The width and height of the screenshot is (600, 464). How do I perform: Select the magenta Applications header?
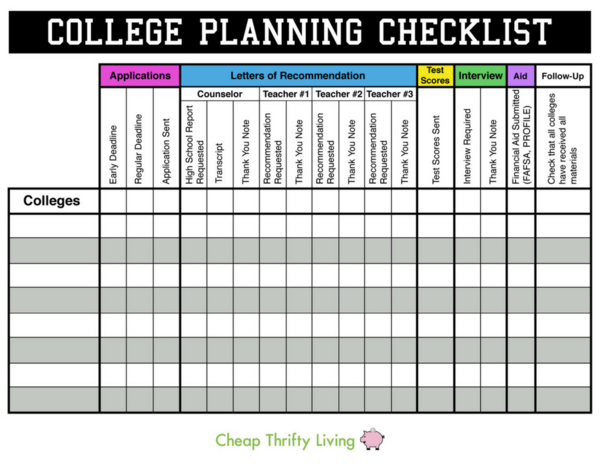(x=139, y=76)
